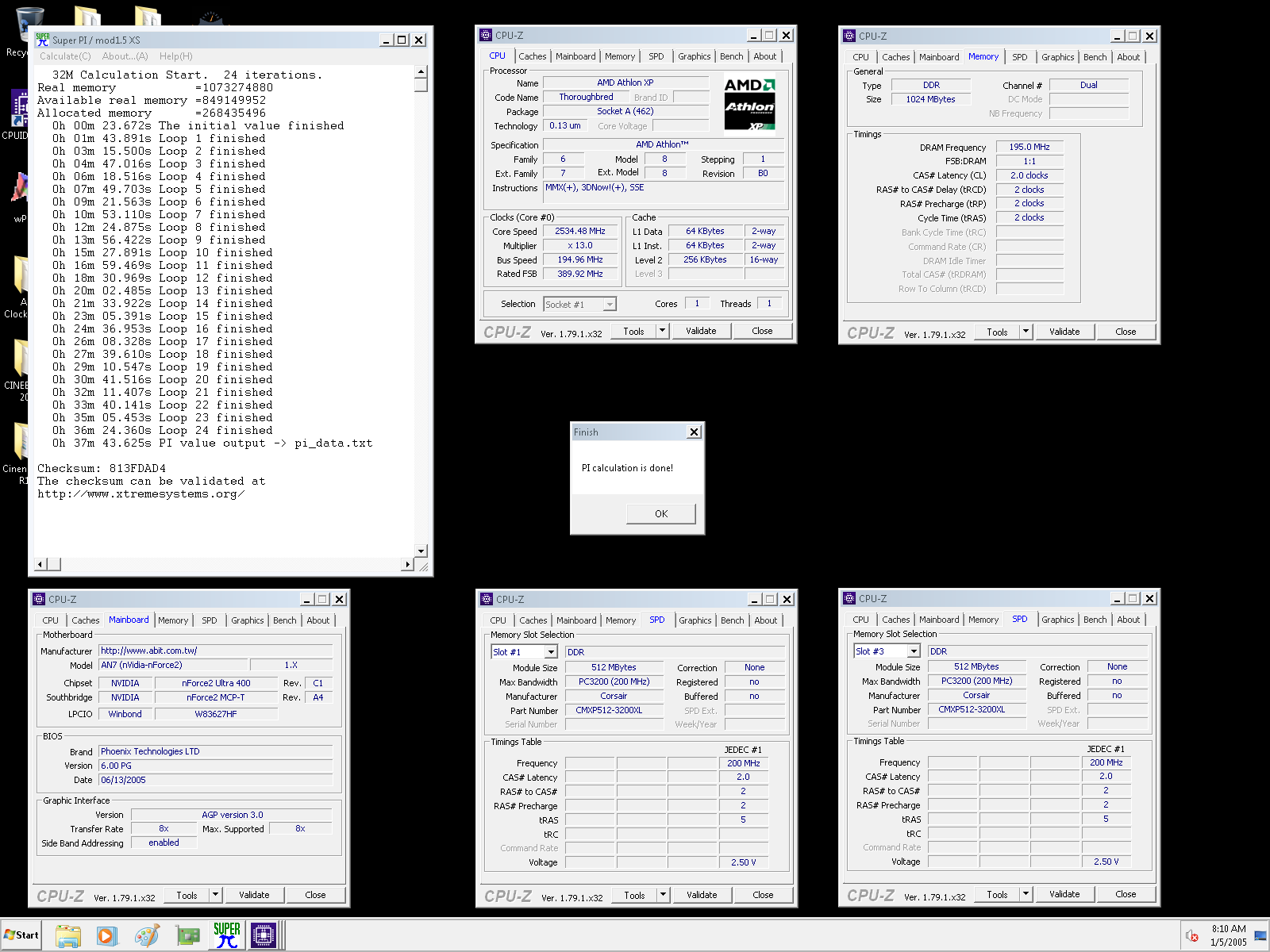The image size is (1270, 952).
Task: Click Super PI horizontal scrollbar left arrow
Action: (40, 564)
